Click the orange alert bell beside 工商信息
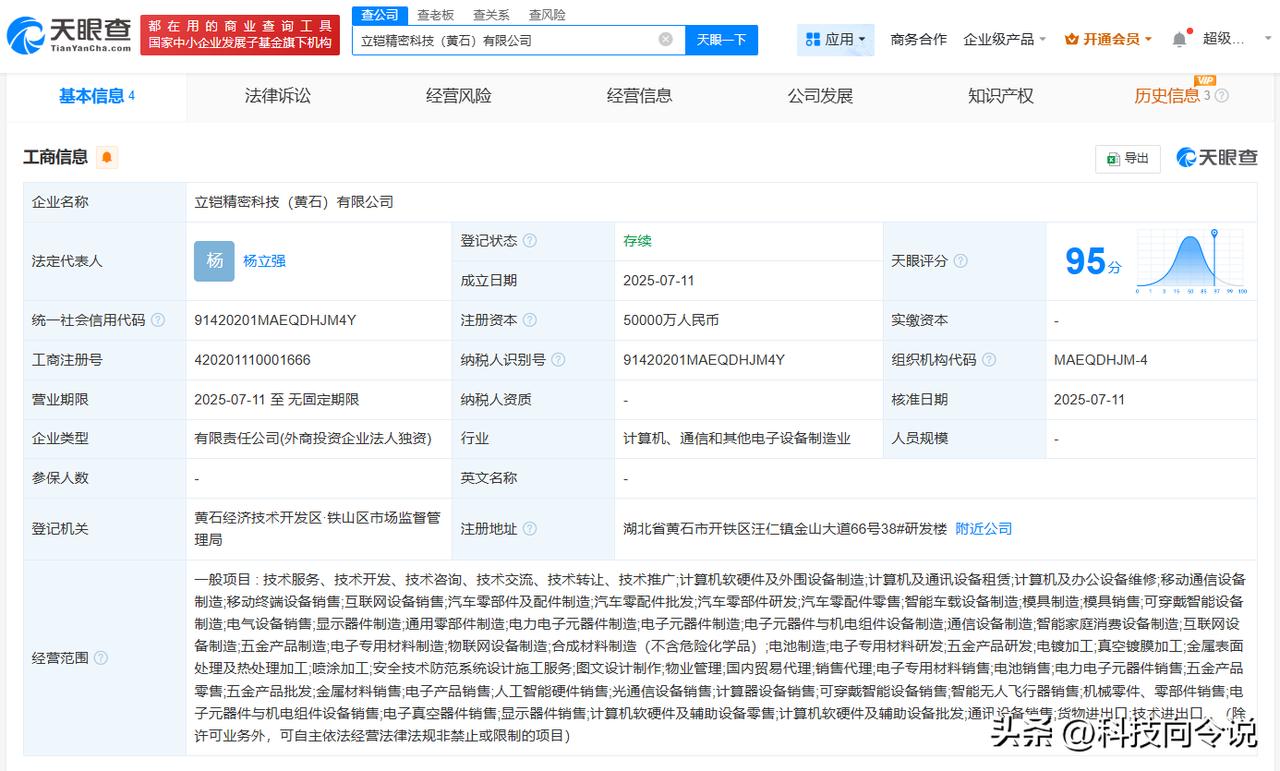 tap(107, 157)
